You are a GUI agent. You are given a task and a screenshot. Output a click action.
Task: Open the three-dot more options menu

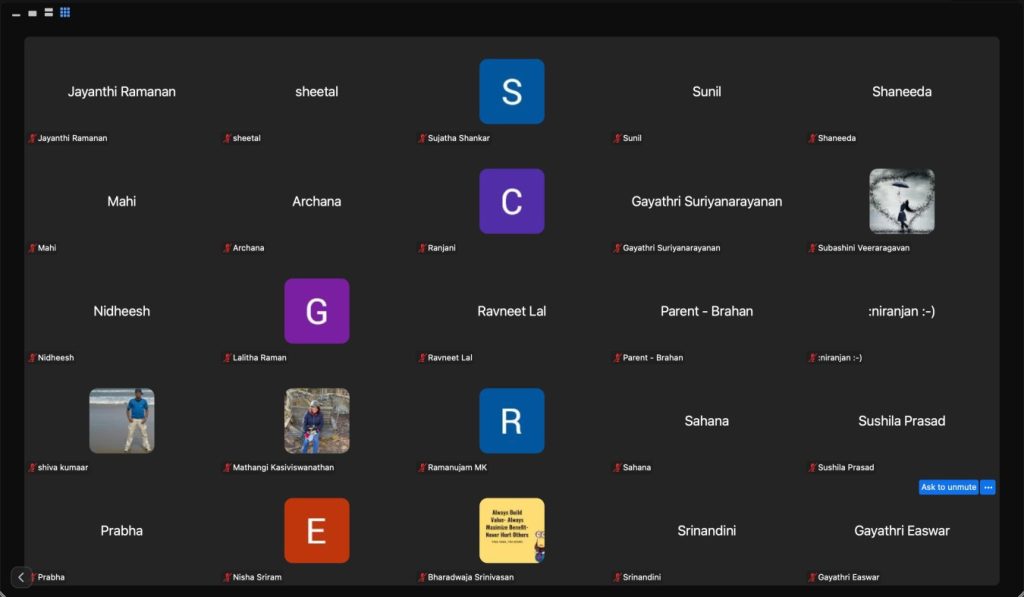coord(988,487)
